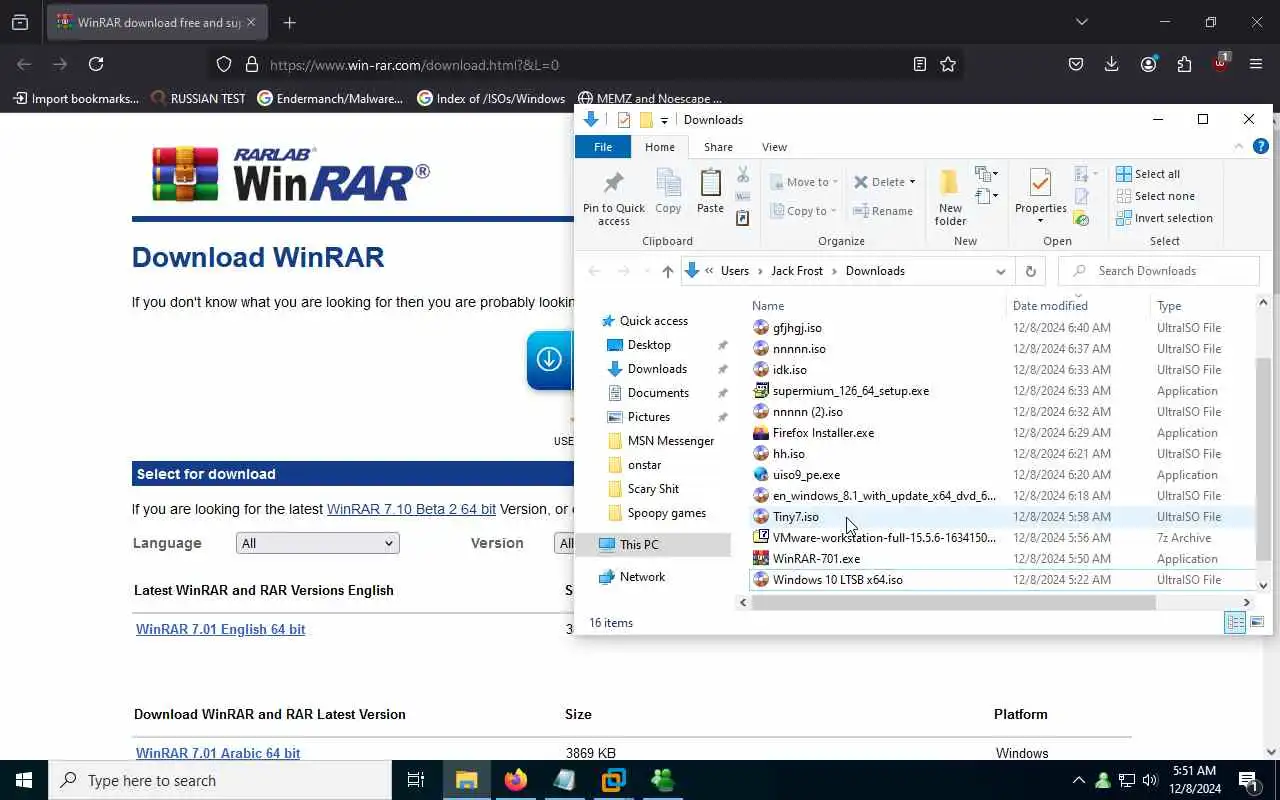Open the Language combo box on WinRAR page
The height and width of the screenshot is (800, 1280).
[x=318, y=543]
